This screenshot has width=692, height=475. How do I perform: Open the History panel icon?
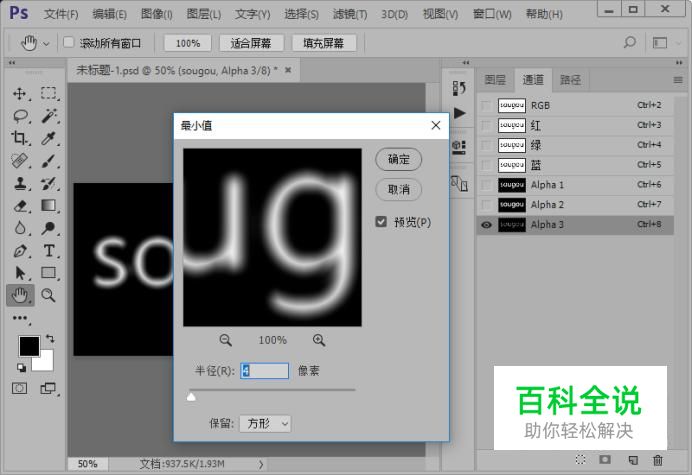(459, 88)
